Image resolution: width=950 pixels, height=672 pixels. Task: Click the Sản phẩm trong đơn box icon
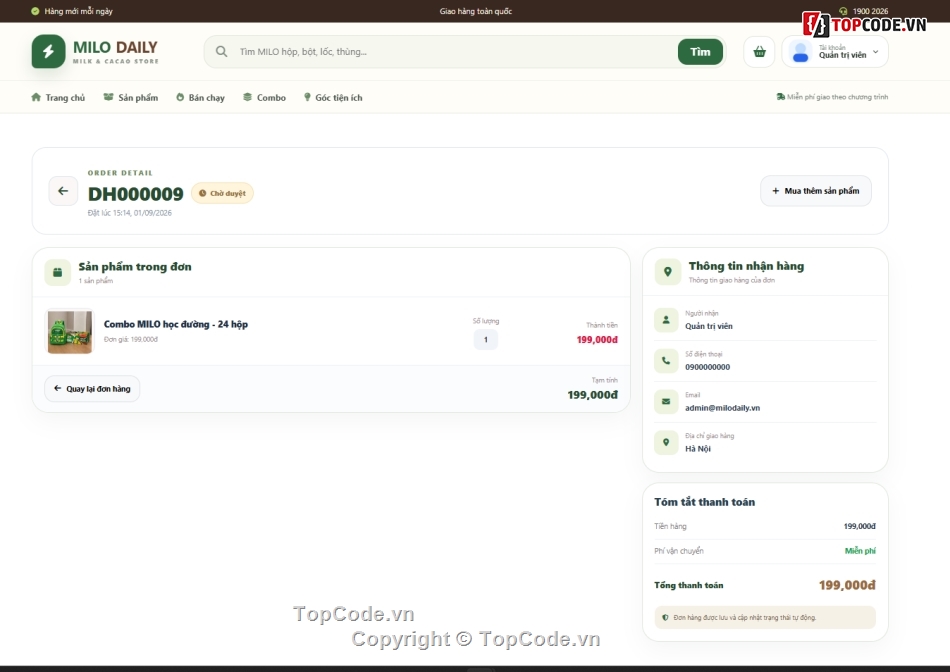click(58, 273)
